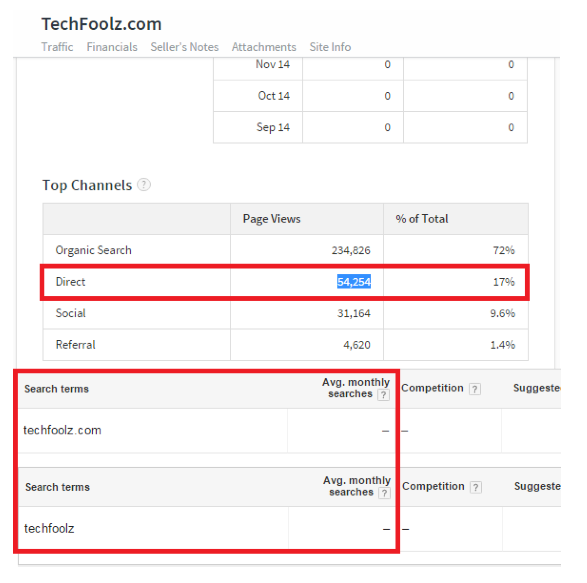Select the highlighted 54,254 Direct page views
Screen dimensions: 587x583
click(354, 282)
